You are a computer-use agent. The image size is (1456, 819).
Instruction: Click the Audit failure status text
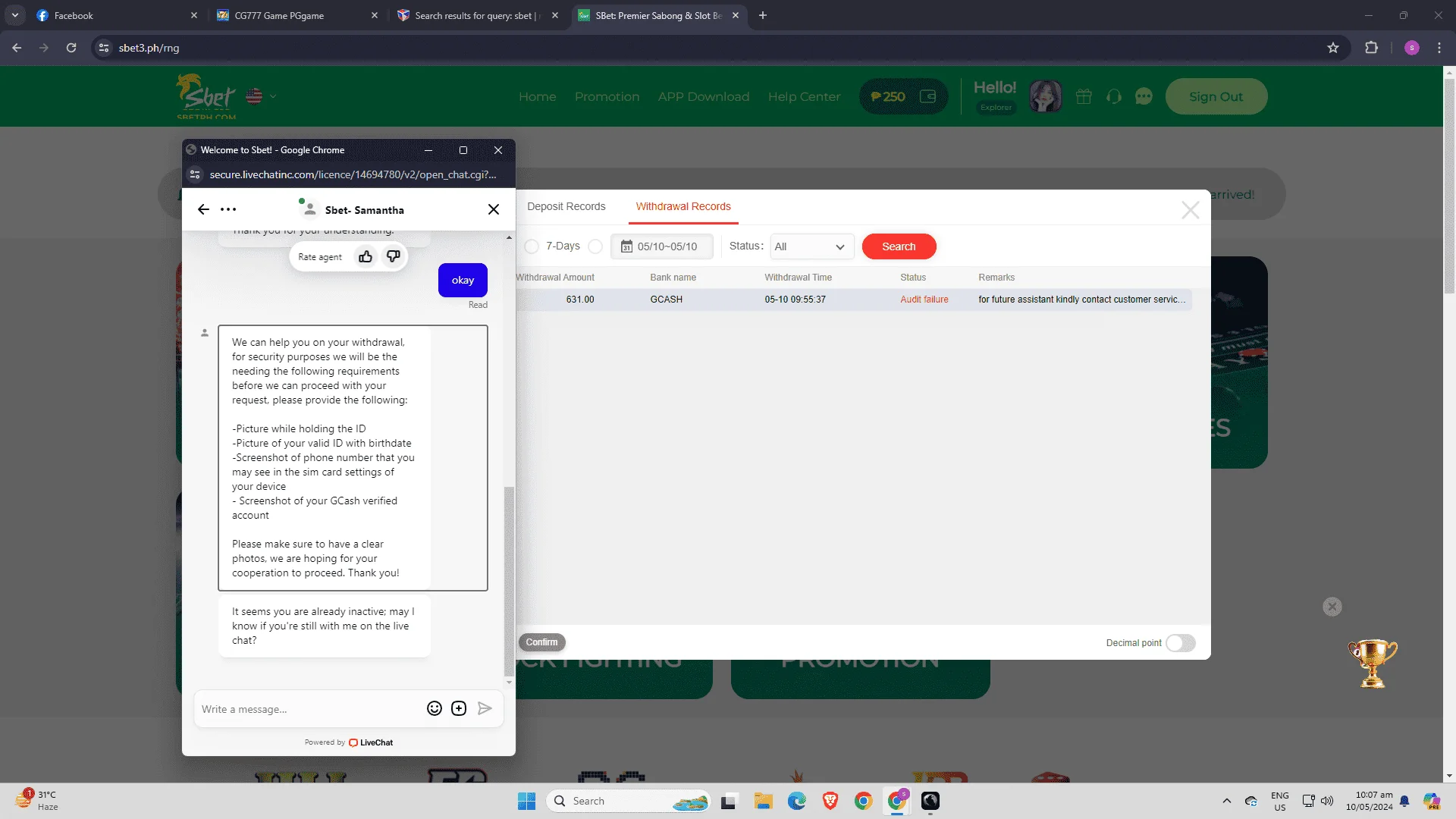click(924, 300)
